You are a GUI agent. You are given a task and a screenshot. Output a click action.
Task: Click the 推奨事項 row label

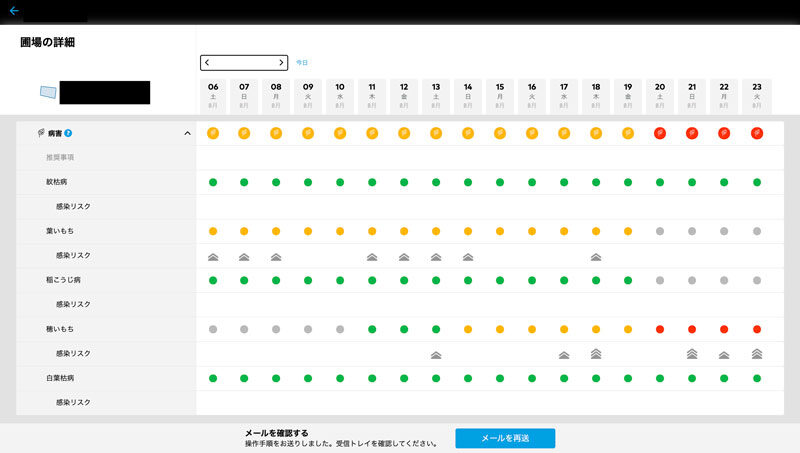click(x=60, y=157)
